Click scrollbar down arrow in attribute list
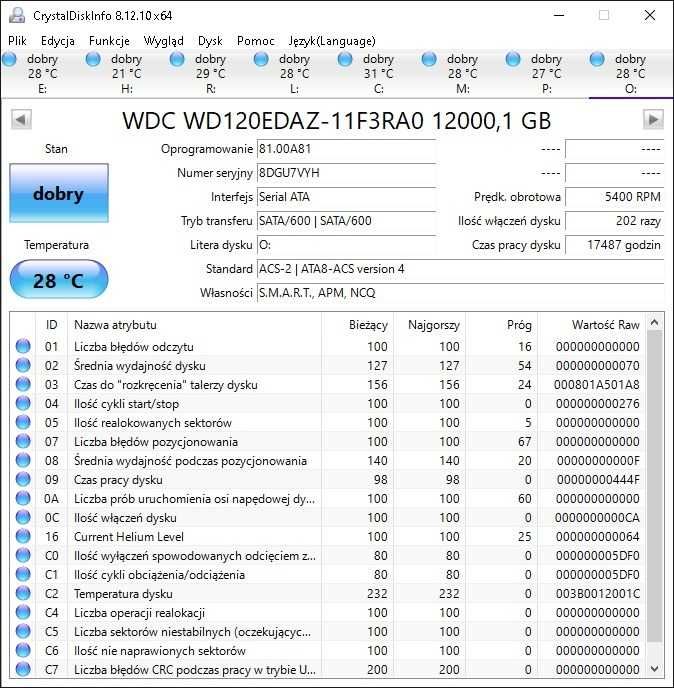This screenshot has width=674, height=688. (x=654, y=669)
